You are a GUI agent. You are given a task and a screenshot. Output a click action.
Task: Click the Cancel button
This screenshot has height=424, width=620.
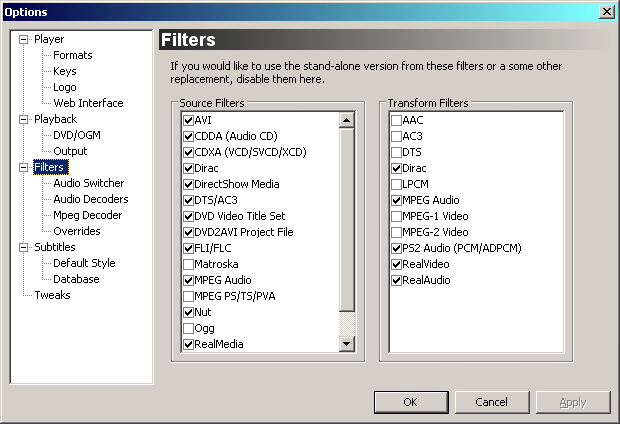tap(491, 402)
